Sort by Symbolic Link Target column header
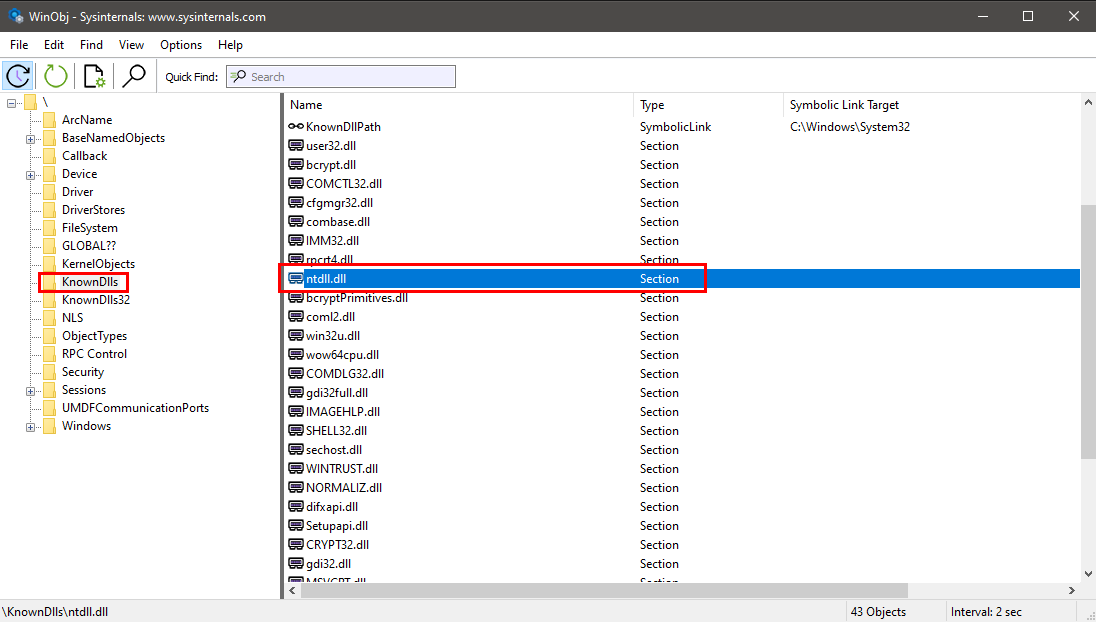Screen dimensions: 1096x622 tap(932, 105)
